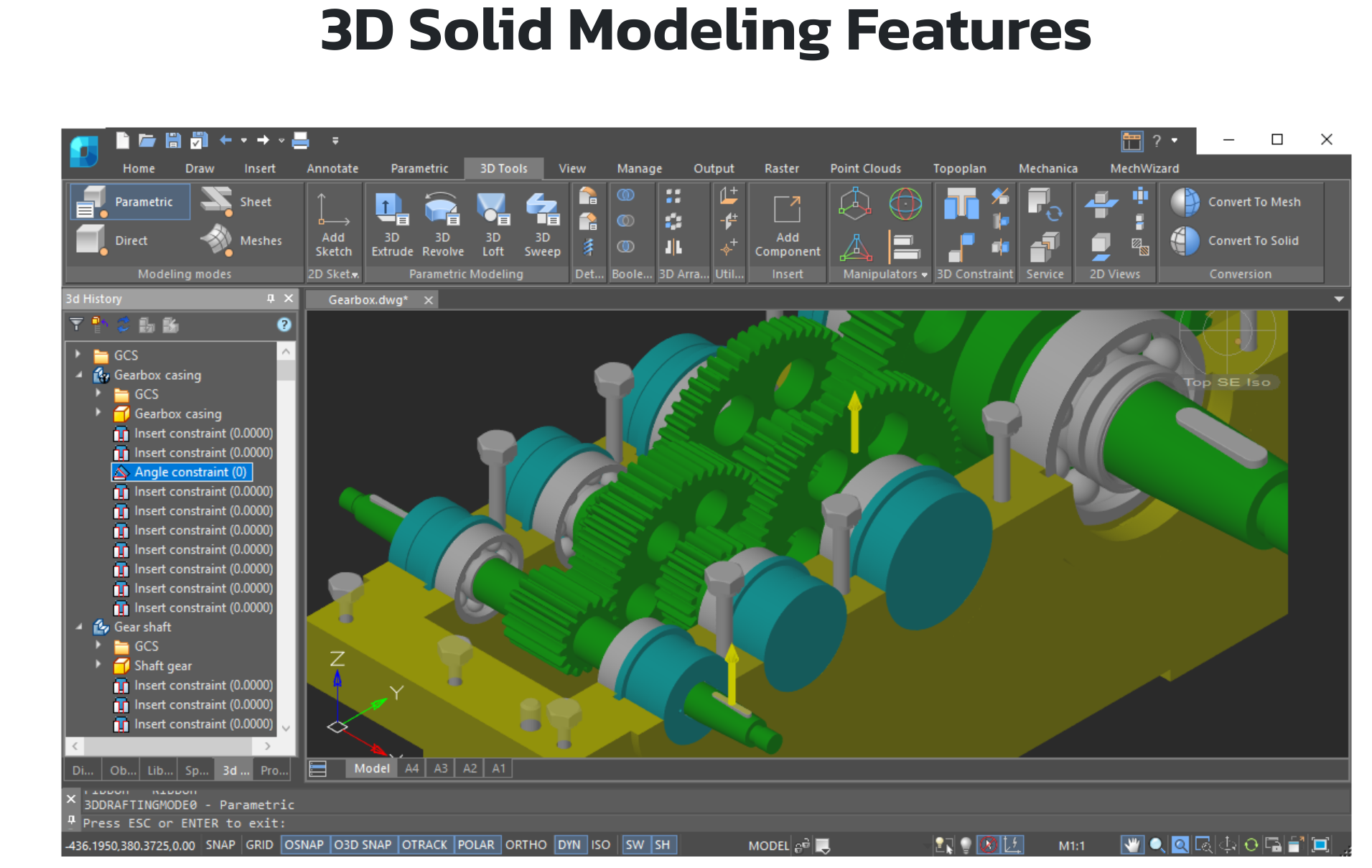
Task: Click the Convert To Solid icon
Action: coord(1185,241)
